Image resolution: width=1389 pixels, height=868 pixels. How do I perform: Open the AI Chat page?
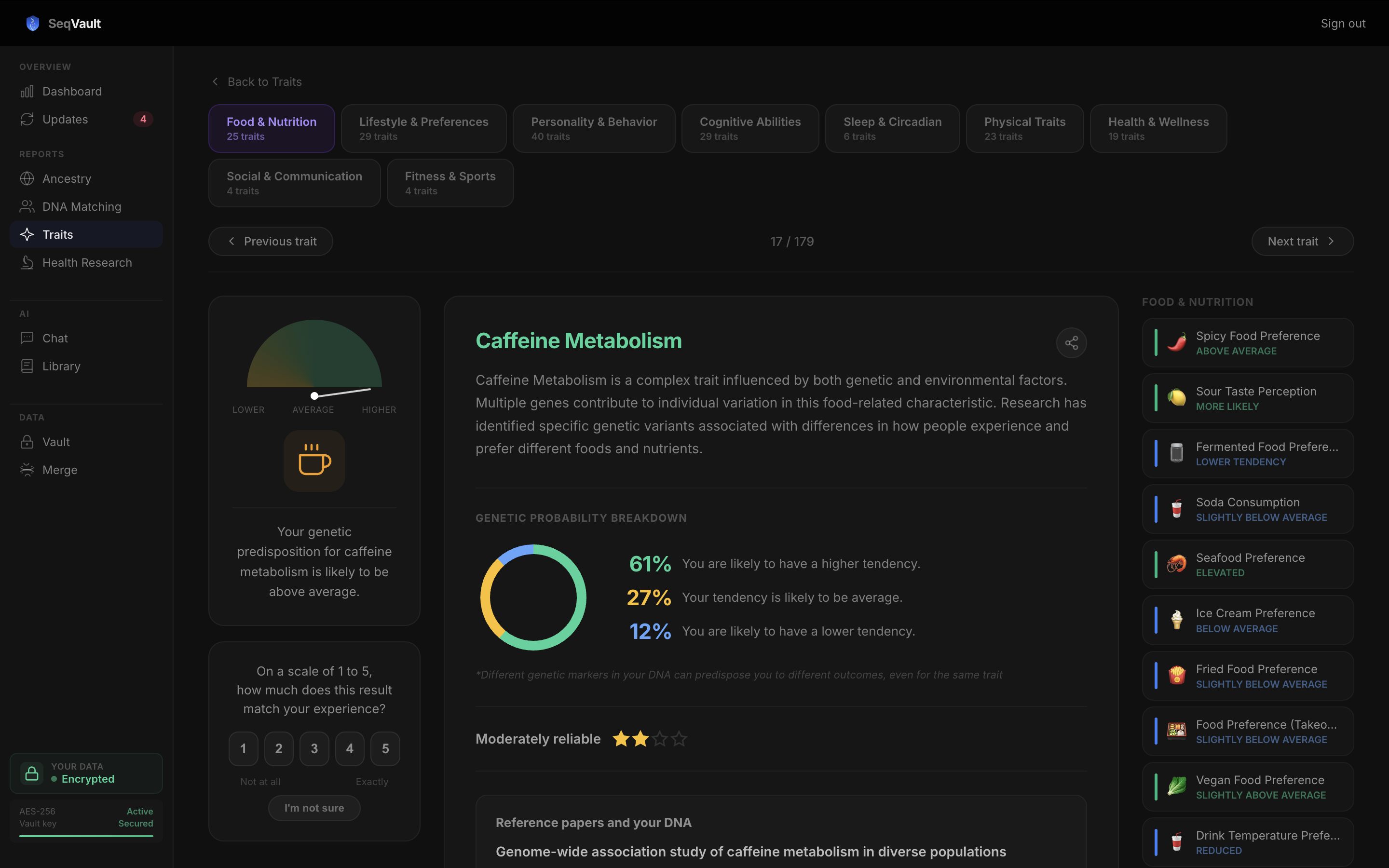pos(55,338)
